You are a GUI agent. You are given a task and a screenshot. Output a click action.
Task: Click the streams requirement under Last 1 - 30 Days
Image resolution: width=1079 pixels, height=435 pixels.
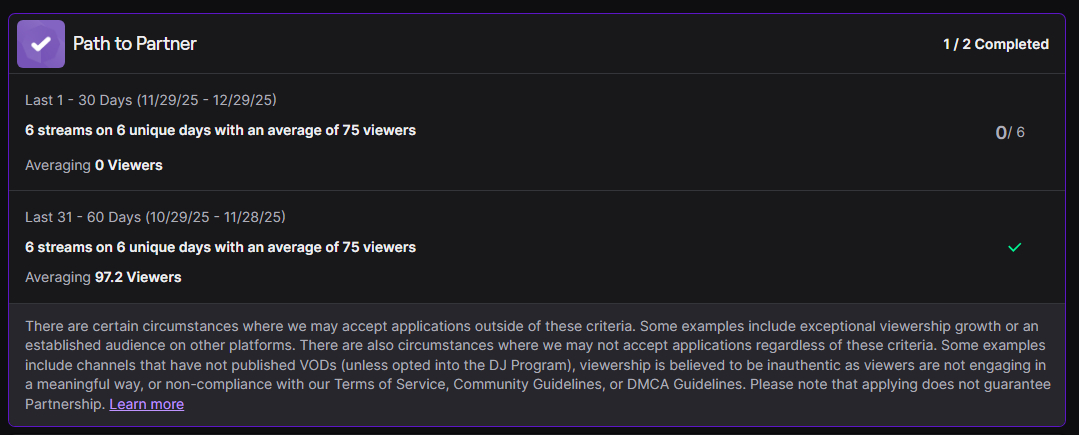(x=220, y=130)
